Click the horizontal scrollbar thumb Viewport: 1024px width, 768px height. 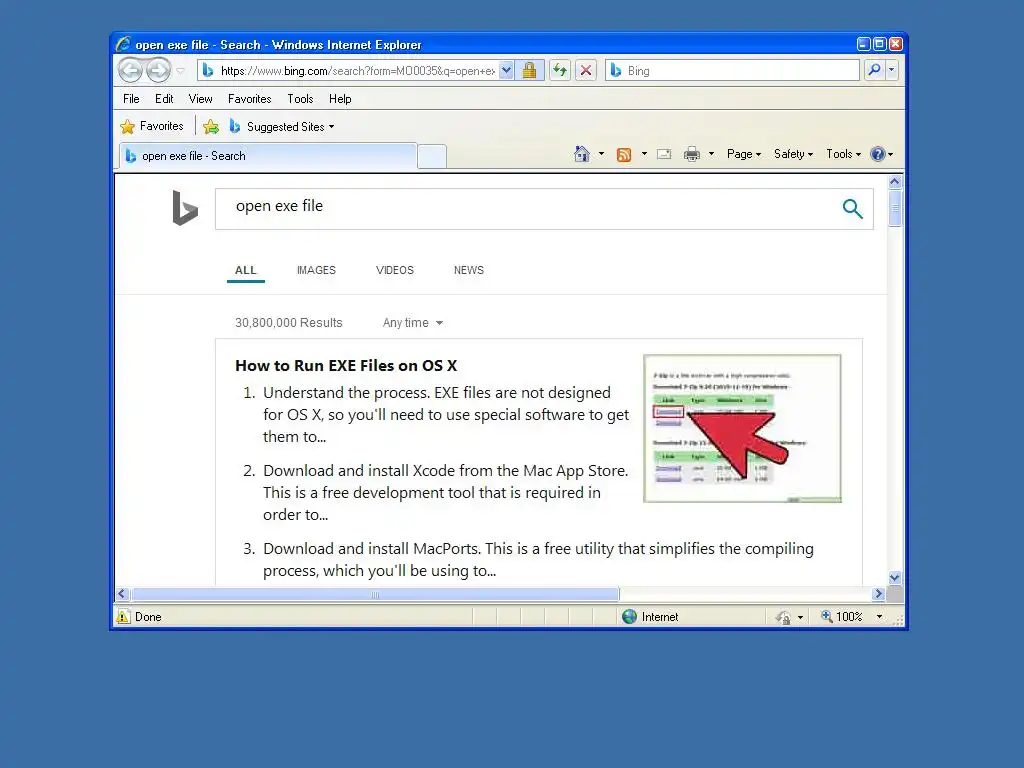coord(375,594)
